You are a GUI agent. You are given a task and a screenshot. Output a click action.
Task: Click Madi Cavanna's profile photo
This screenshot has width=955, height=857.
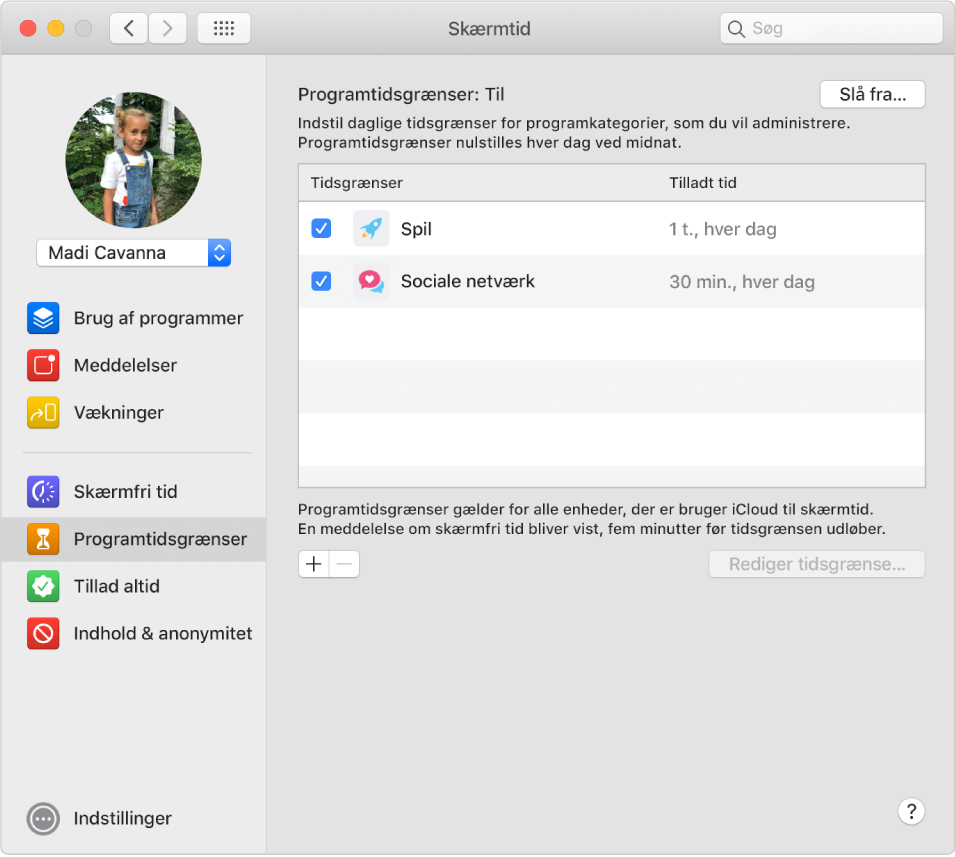click(x=133, y=160)
